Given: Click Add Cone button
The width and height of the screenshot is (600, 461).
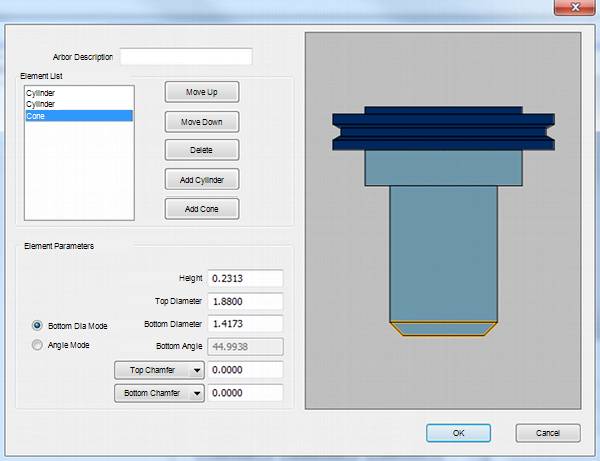Looking at the screenshot, I should (x=203, y=209).
